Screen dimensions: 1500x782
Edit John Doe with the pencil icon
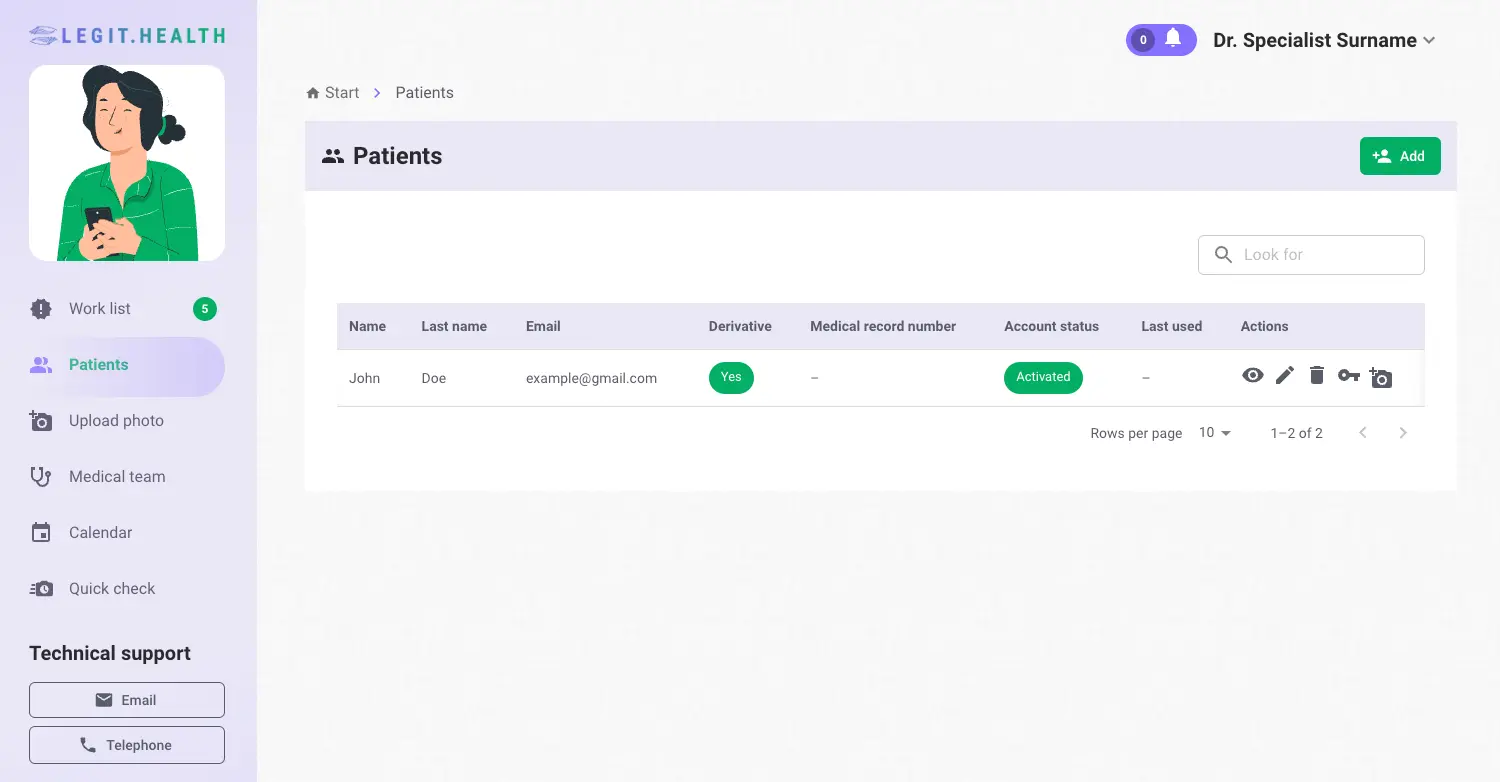1284,375
